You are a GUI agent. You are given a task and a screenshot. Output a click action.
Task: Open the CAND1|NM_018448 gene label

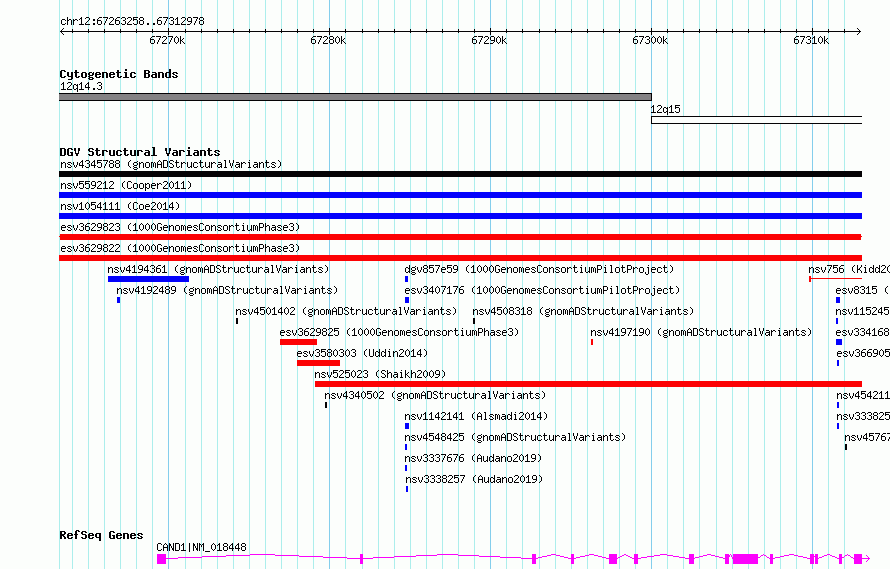(201, 547)
